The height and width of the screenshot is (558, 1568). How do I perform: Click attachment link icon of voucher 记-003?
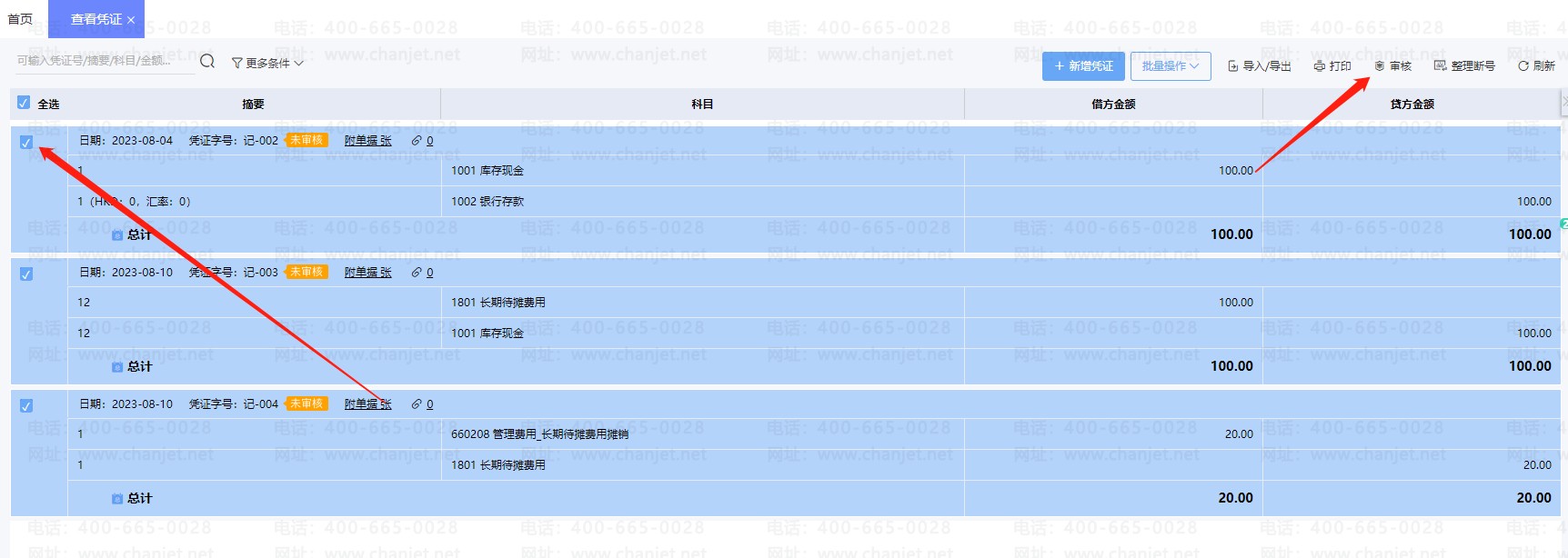[x=417, y=273]
